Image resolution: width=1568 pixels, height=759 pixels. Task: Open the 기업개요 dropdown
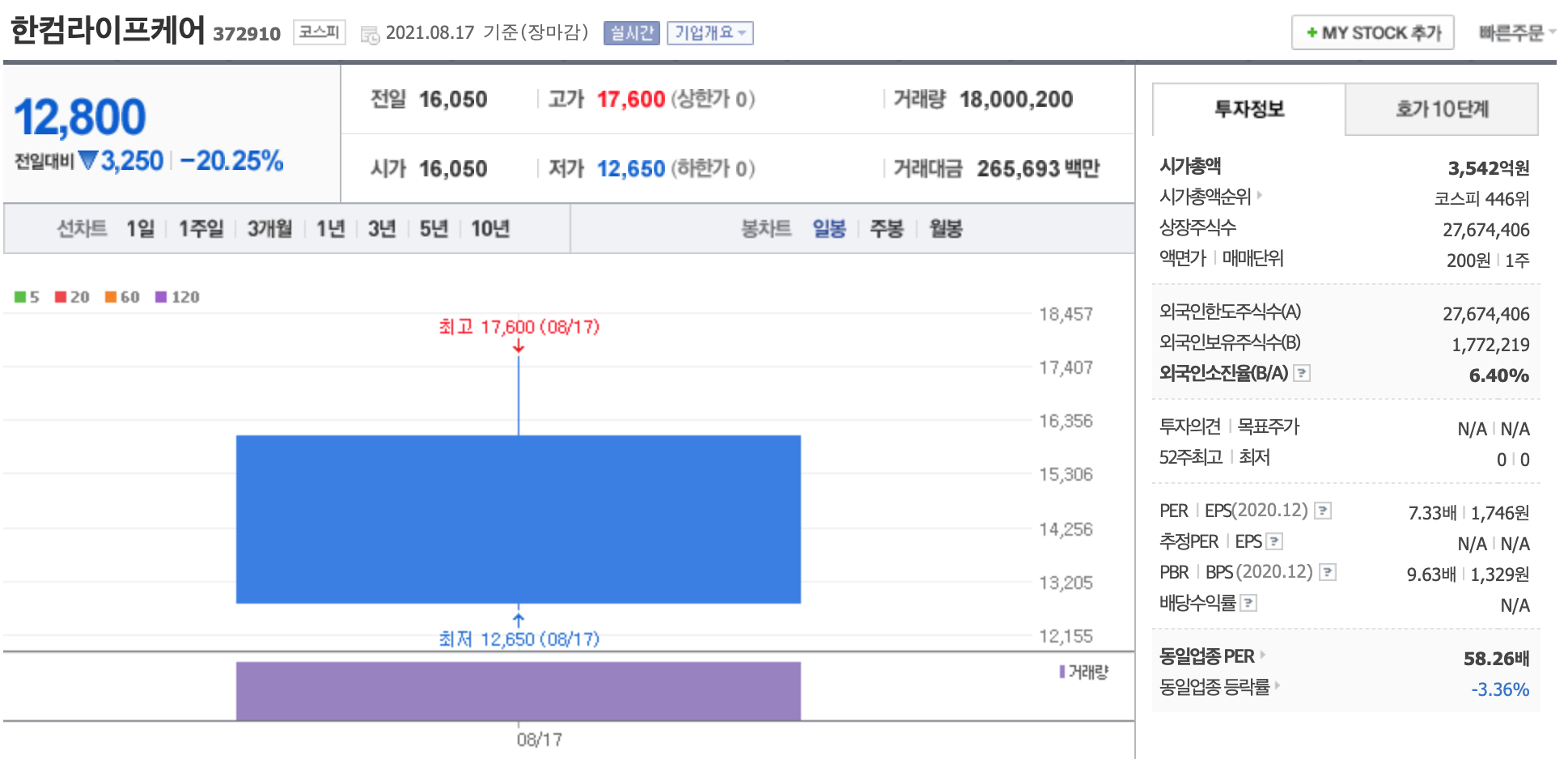[710, 33]
